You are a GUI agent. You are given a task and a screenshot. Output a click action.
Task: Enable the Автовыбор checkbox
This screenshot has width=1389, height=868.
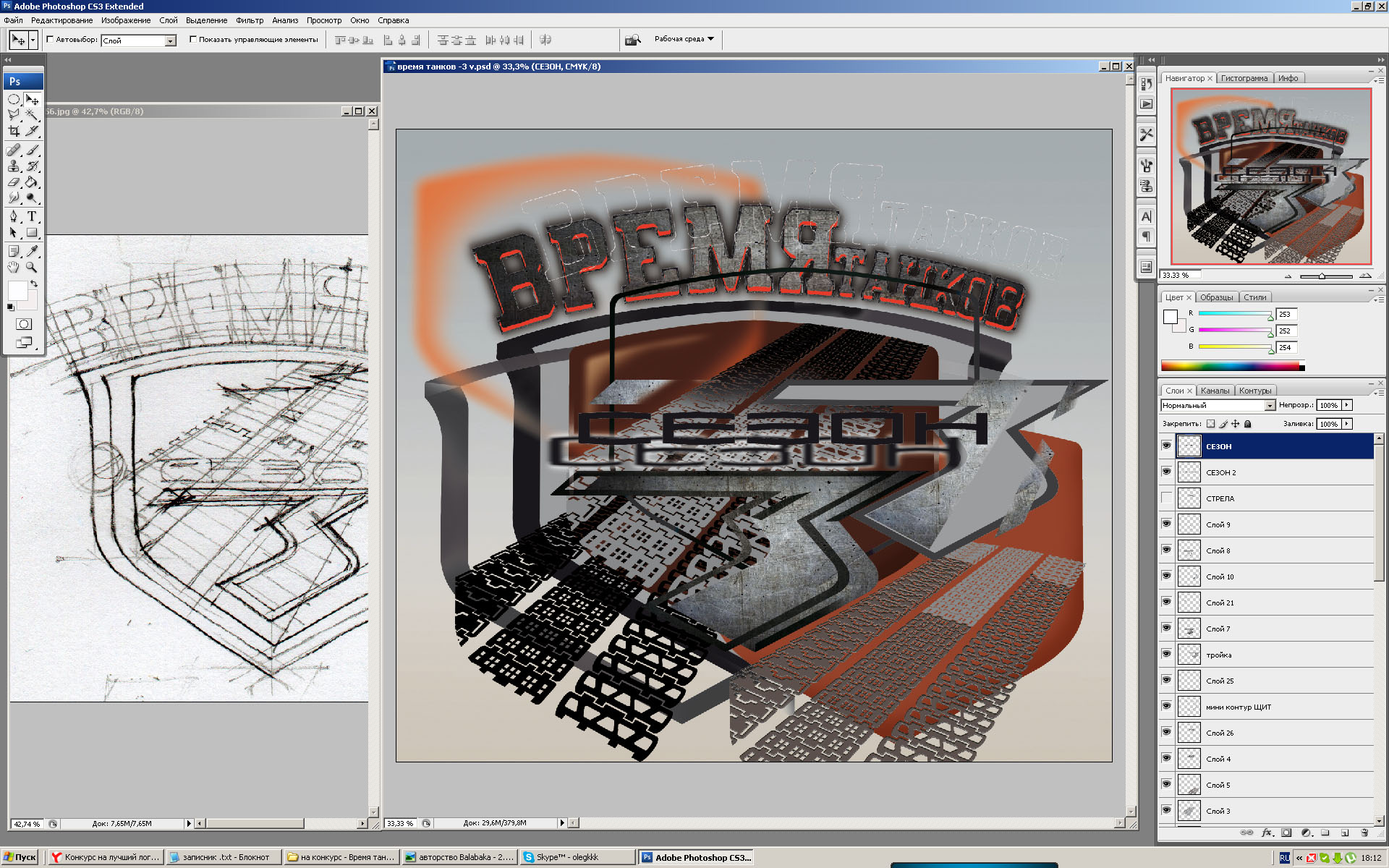pos(51,39)
